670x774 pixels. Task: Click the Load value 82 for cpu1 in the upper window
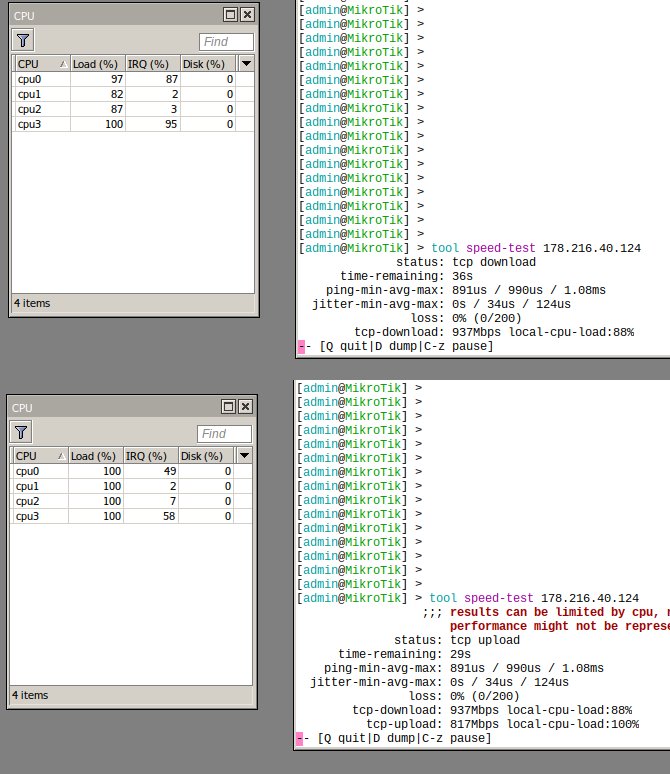pos(117,94)
